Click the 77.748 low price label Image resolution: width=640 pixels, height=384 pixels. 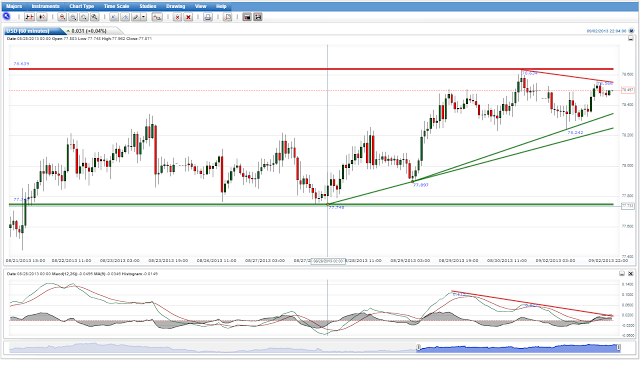pyautogui.click(x=336, y=207)
